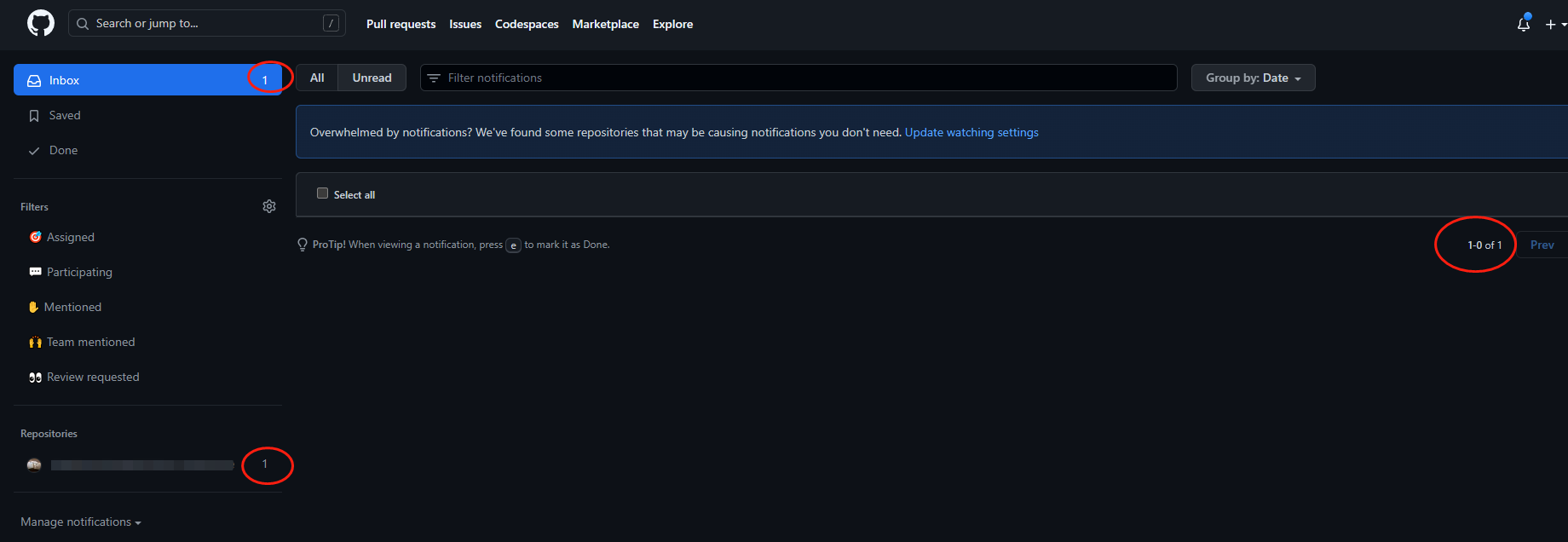Open Marketplace in top navigation
The height and width of the screenshot is (542, 1568).
pyautogui.click(x=605, y=24)
